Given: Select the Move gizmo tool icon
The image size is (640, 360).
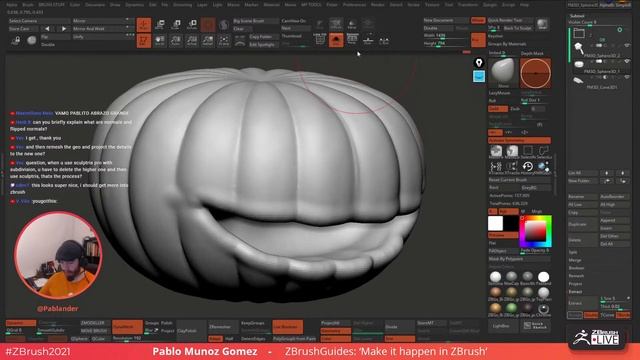Looking at the screenshot, I should pos(160,24).
